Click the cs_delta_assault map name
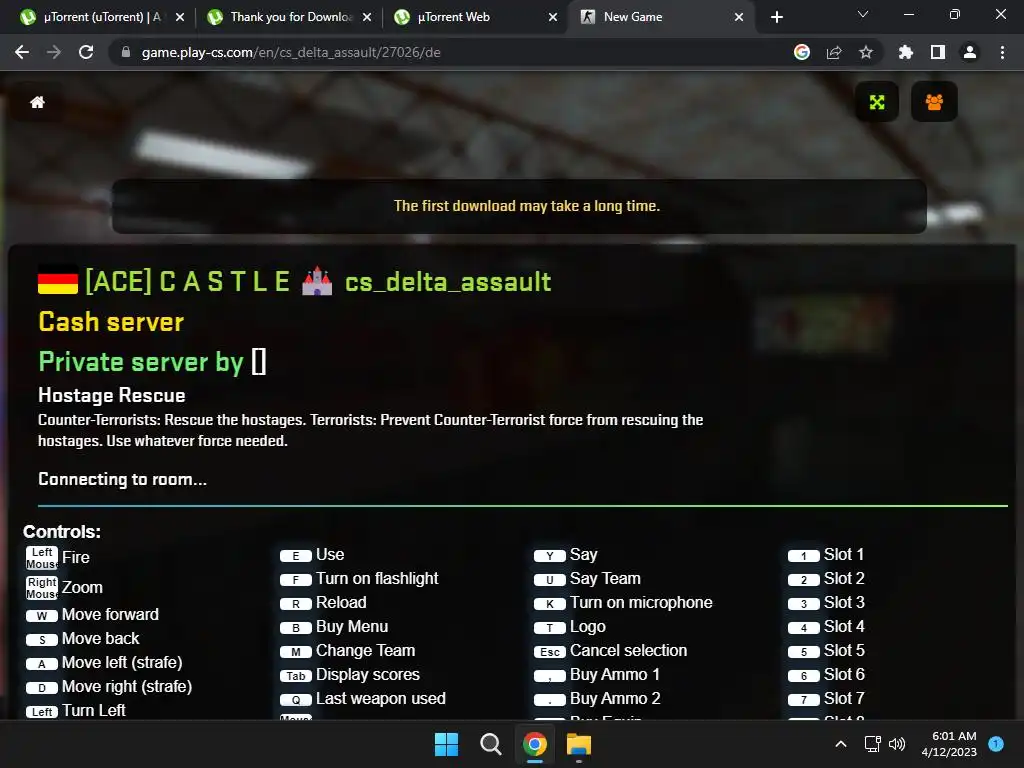Image resolution: width=1024 pixels, height=768 pixels. click(448, 282)
